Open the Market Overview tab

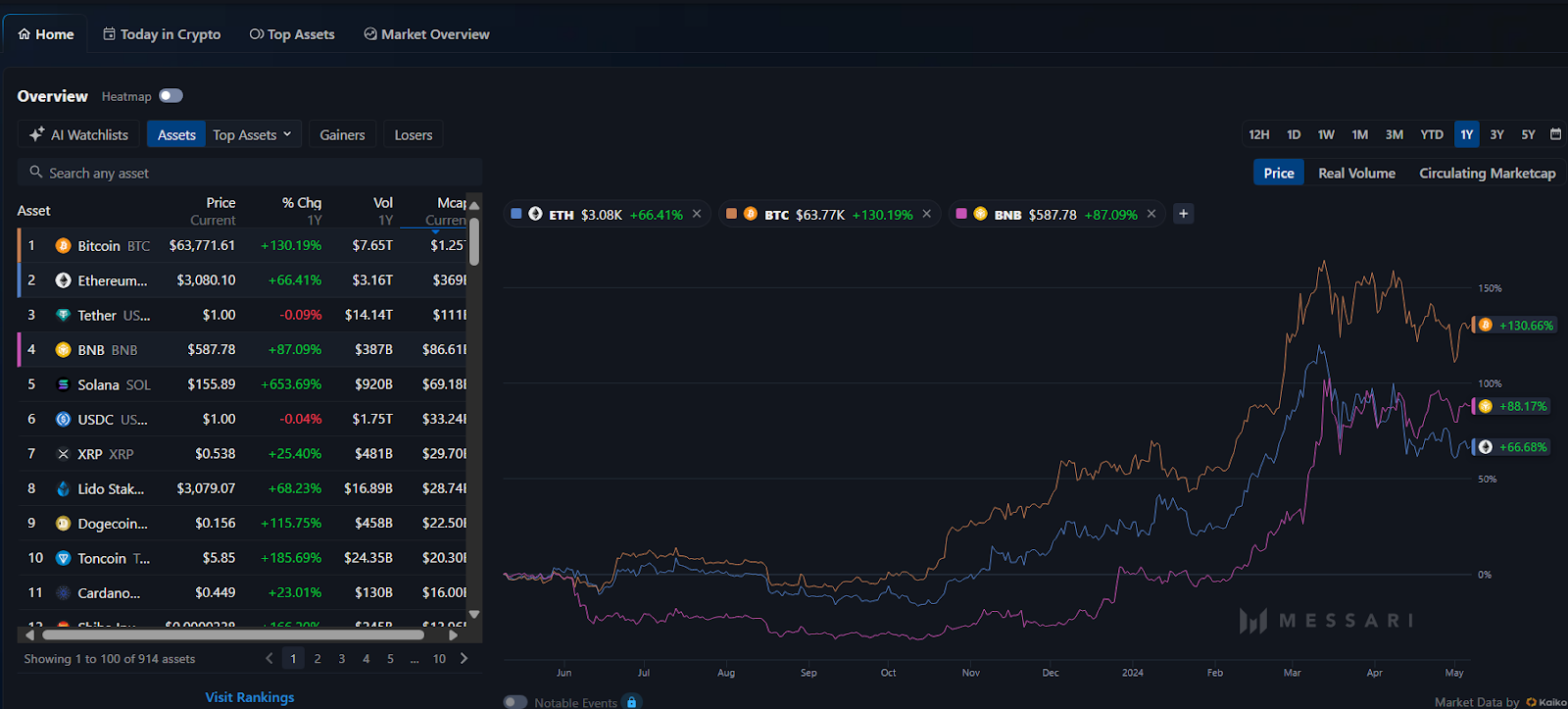coord(426,34)
